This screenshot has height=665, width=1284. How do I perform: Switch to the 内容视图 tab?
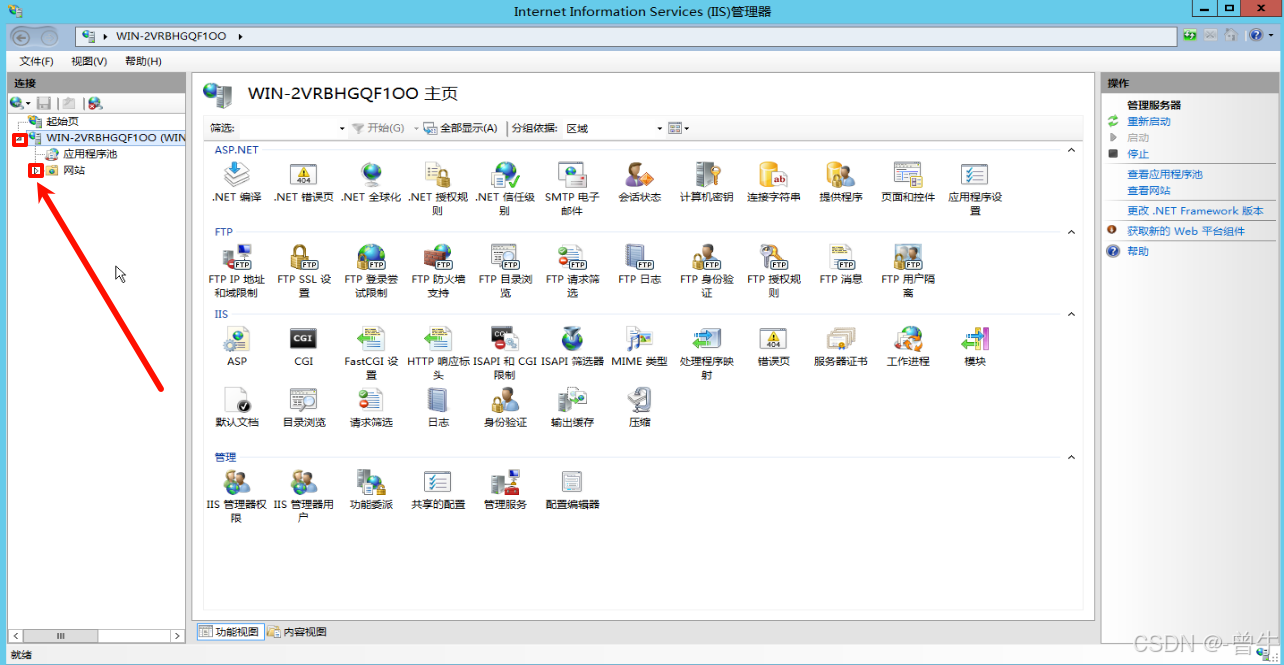tap(297, 632)
